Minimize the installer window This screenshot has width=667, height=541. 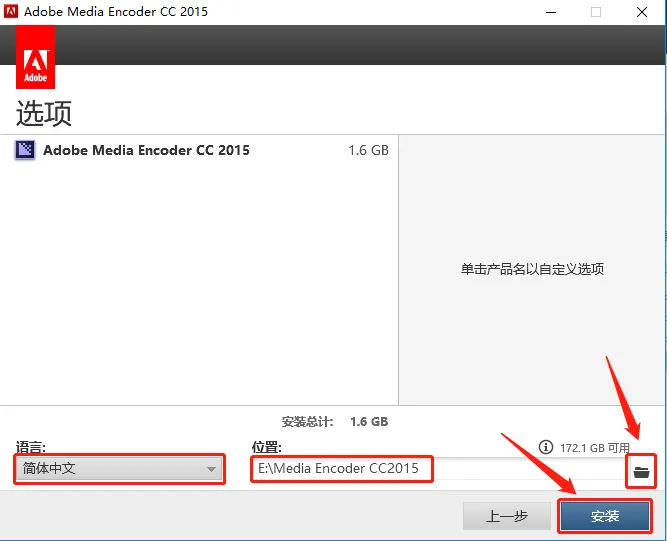[551, 12]
